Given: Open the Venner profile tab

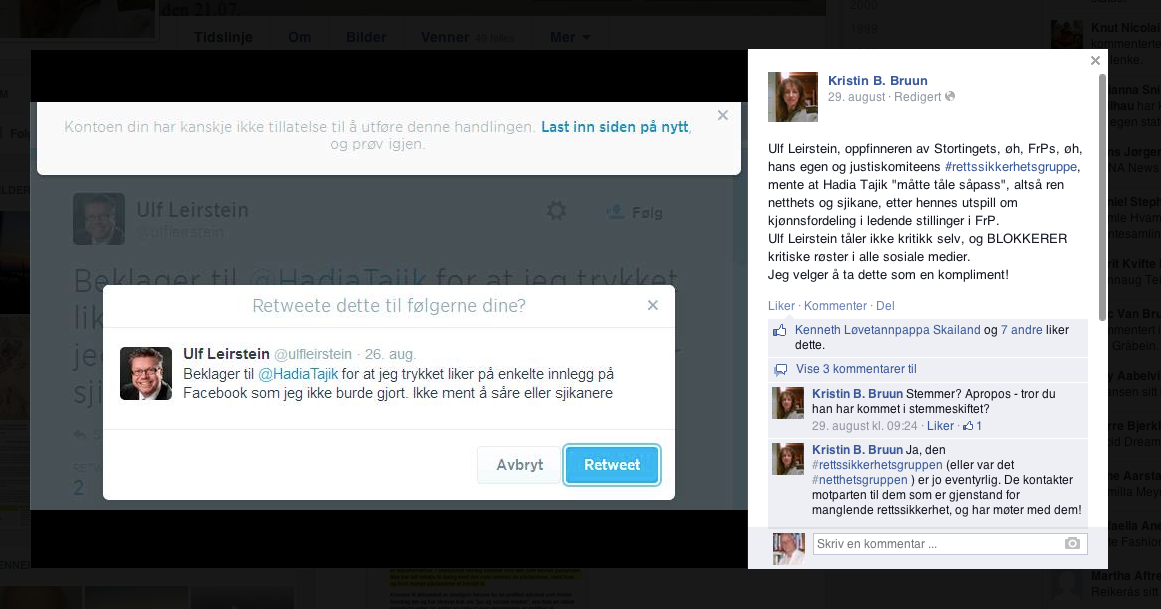Looking at the screenshot, I should 445,37.
